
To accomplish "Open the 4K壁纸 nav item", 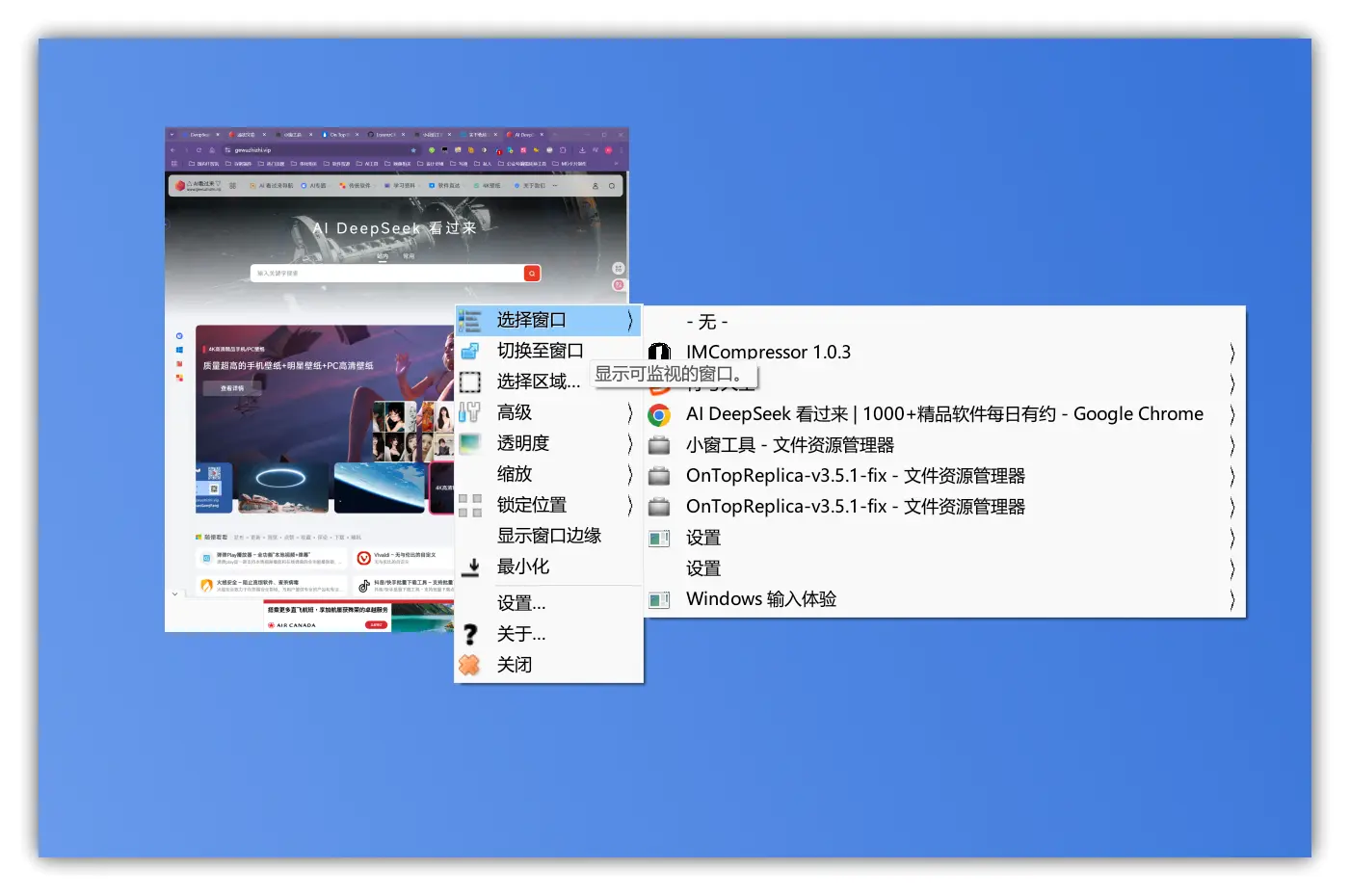I will coord(488,186).
